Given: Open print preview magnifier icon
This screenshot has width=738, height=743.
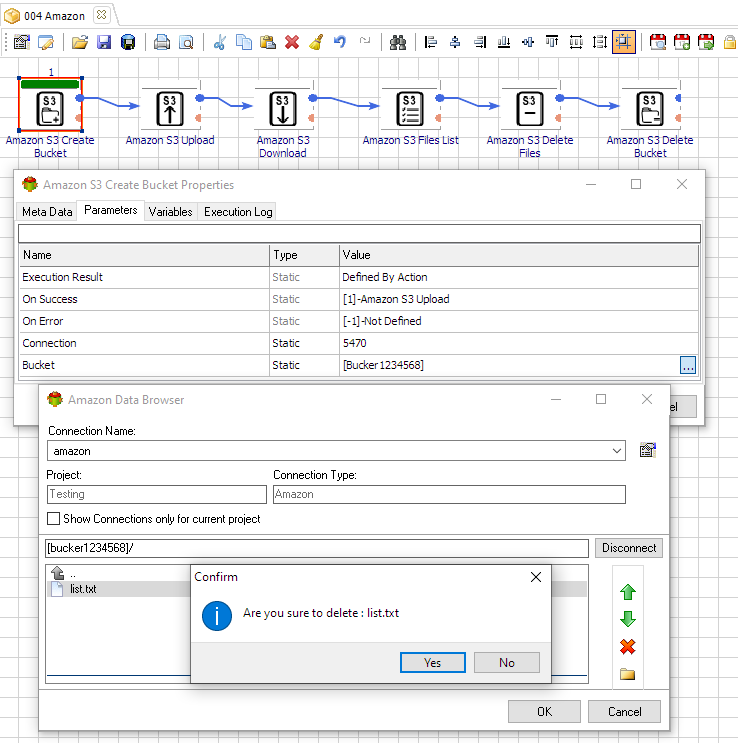Looking at the screenshot, I should tap(186, 42).
